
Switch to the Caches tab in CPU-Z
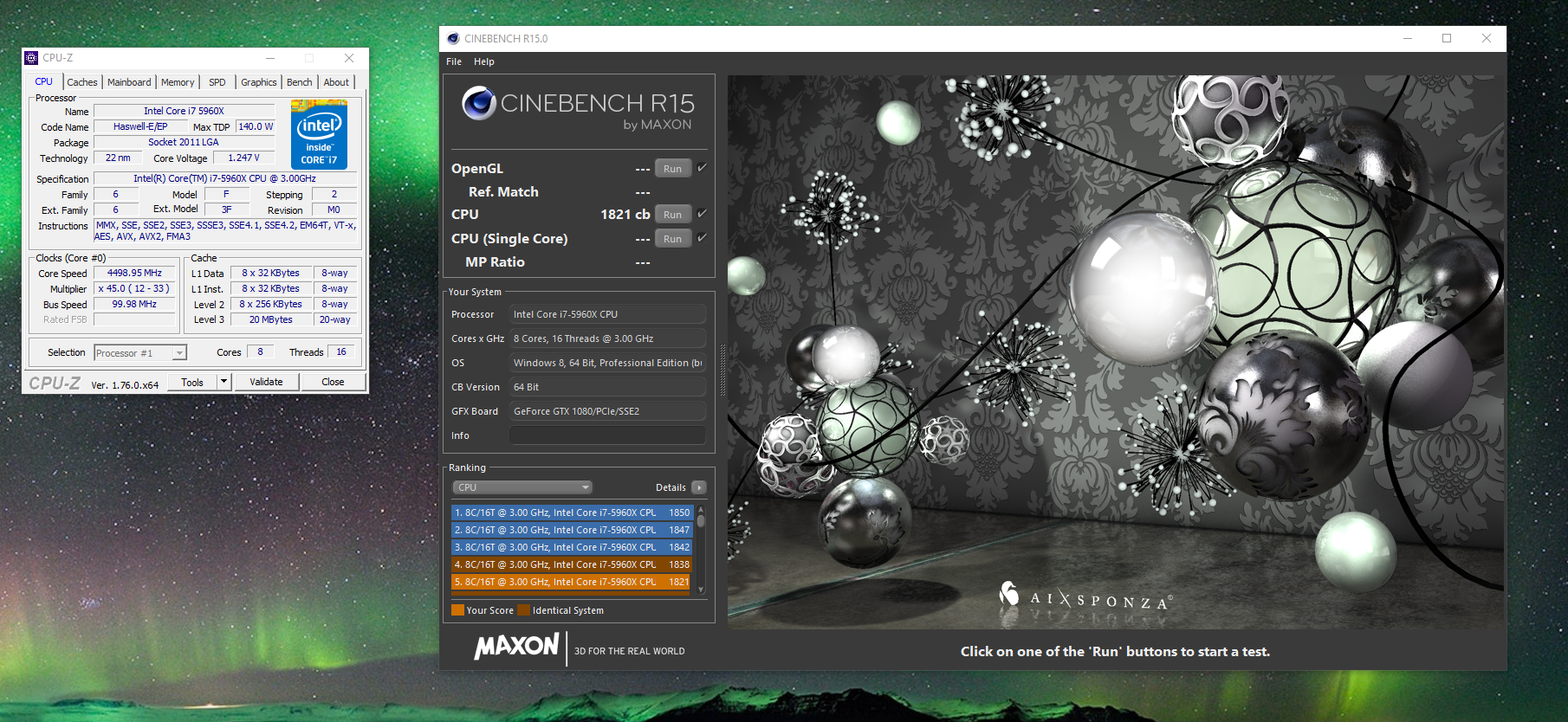(x=82, y=82)
